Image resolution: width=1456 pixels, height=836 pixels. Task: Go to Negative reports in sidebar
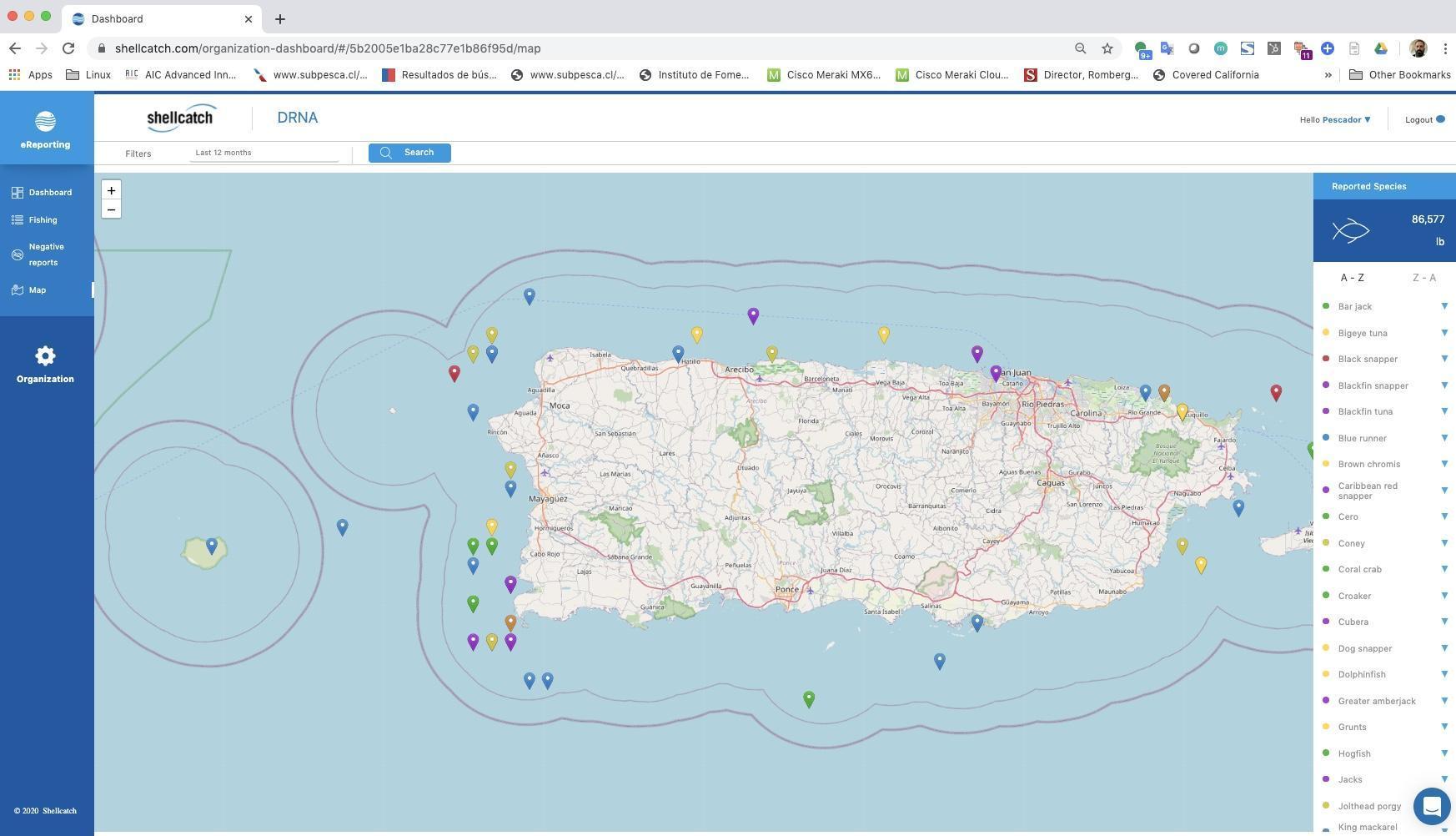point(46,254)
